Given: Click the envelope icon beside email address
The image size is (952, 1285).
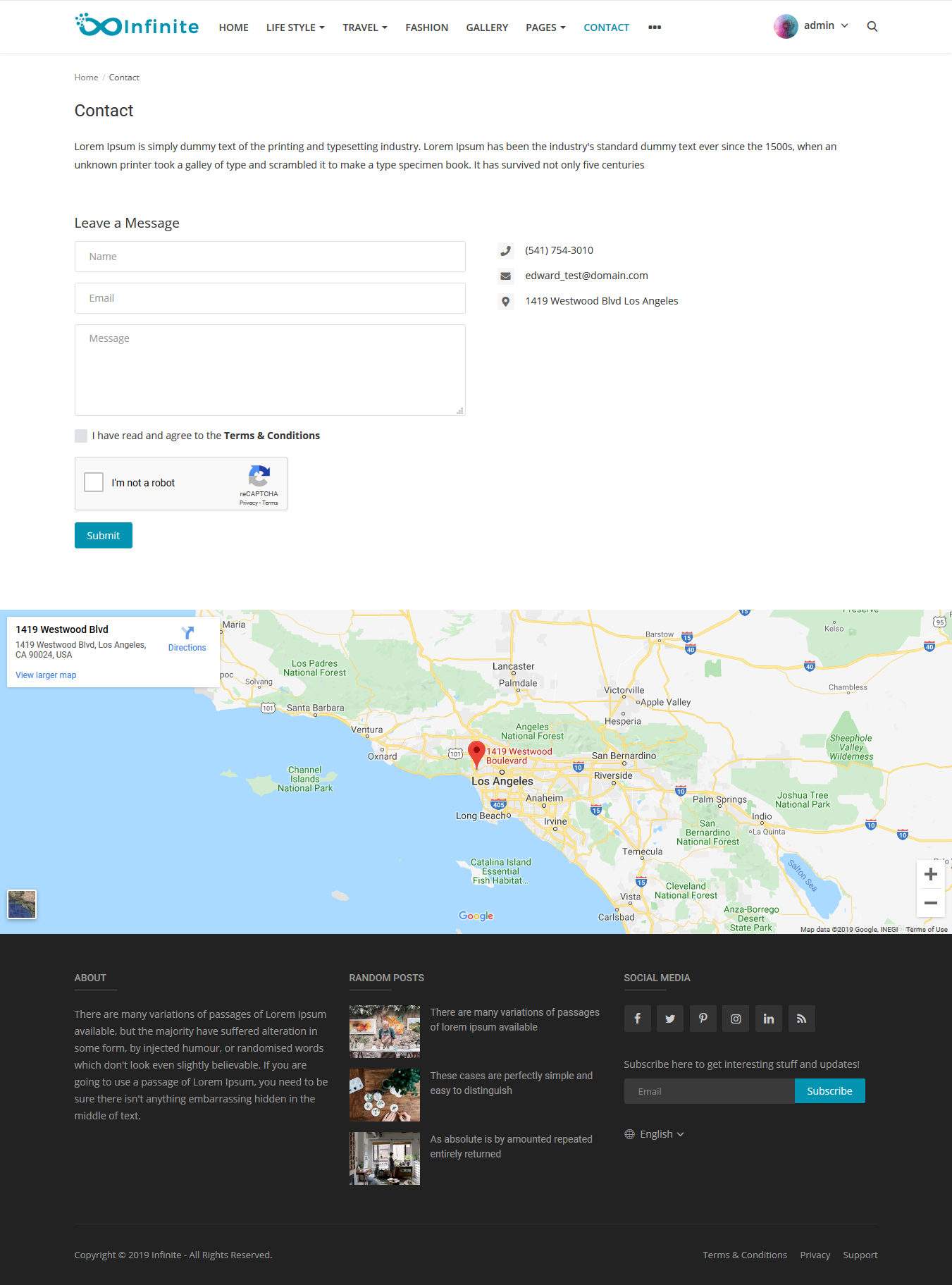Looking at the screenshot, I should coord(505,276).
